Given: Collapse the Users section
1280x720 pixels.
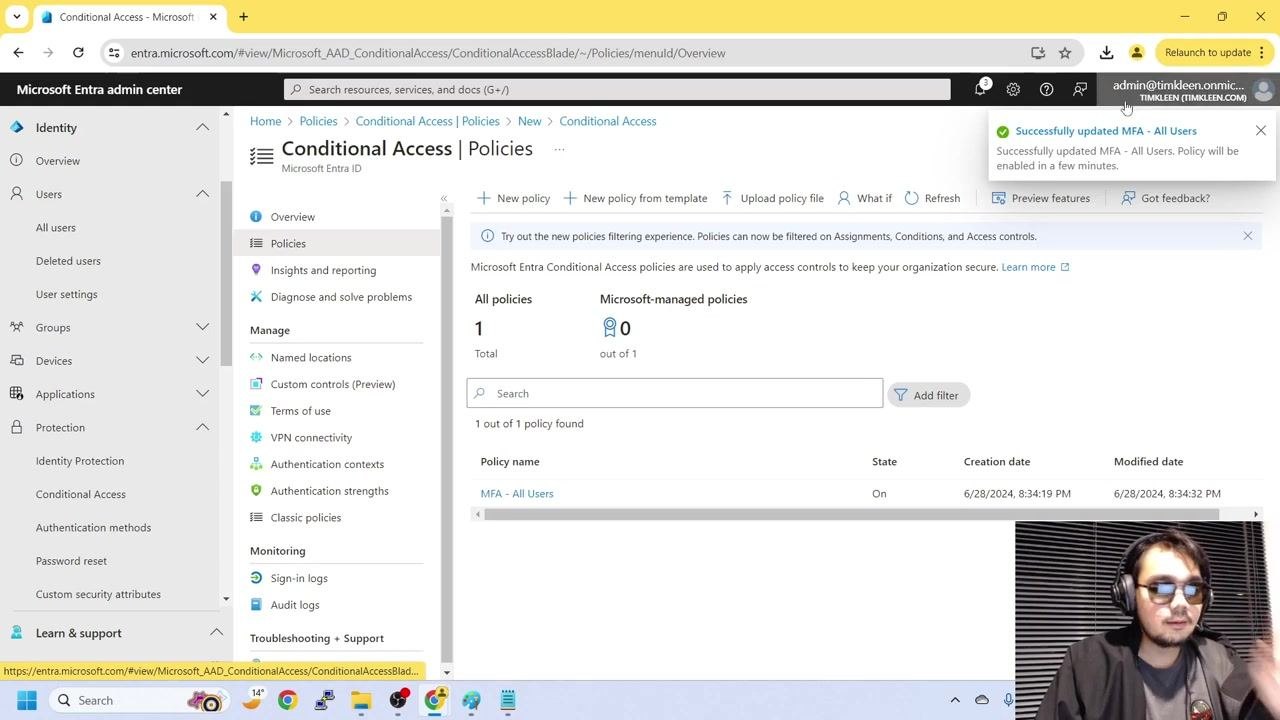Looking at the screenshot, I should 202,194.
